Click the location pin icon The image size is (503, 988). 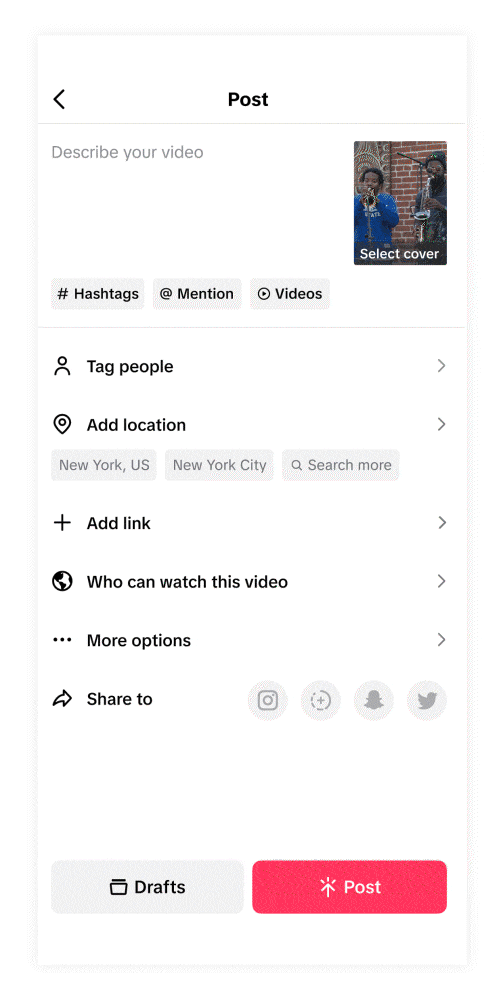point(62,425)
